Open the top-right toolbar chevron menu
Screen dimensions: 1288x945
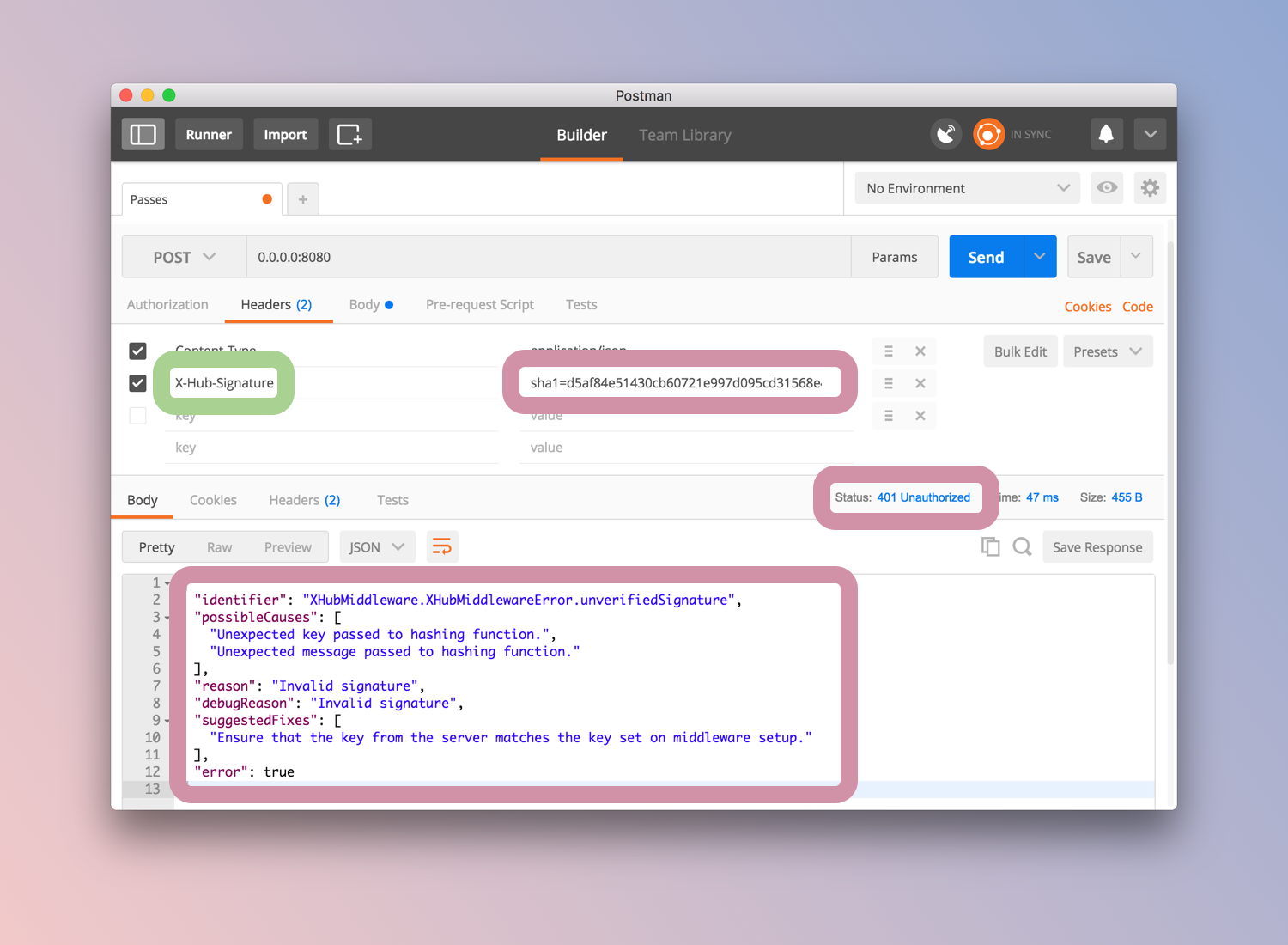click(x=1151, y=134)
